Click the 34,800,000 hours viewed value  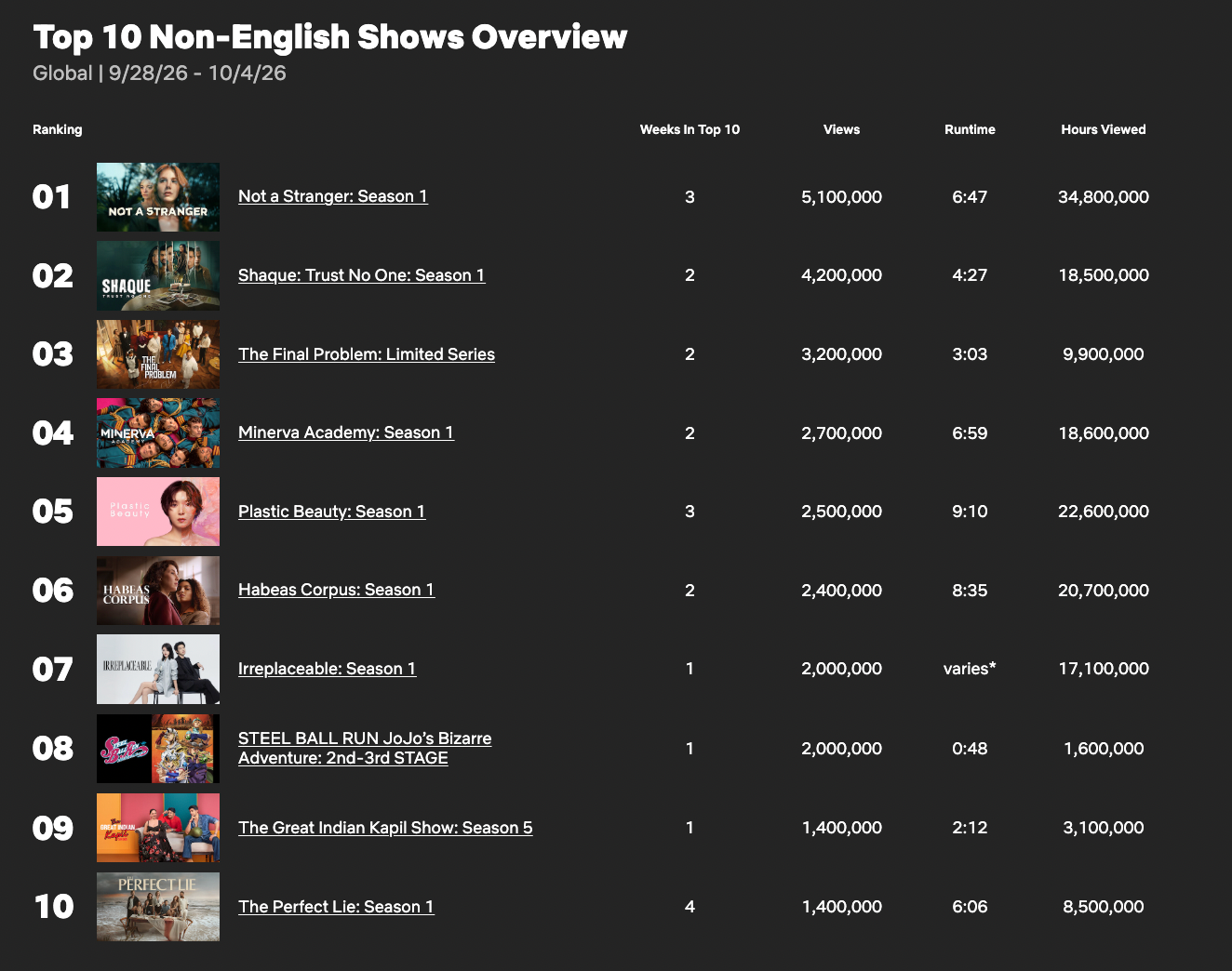(x=1104, y=197)
